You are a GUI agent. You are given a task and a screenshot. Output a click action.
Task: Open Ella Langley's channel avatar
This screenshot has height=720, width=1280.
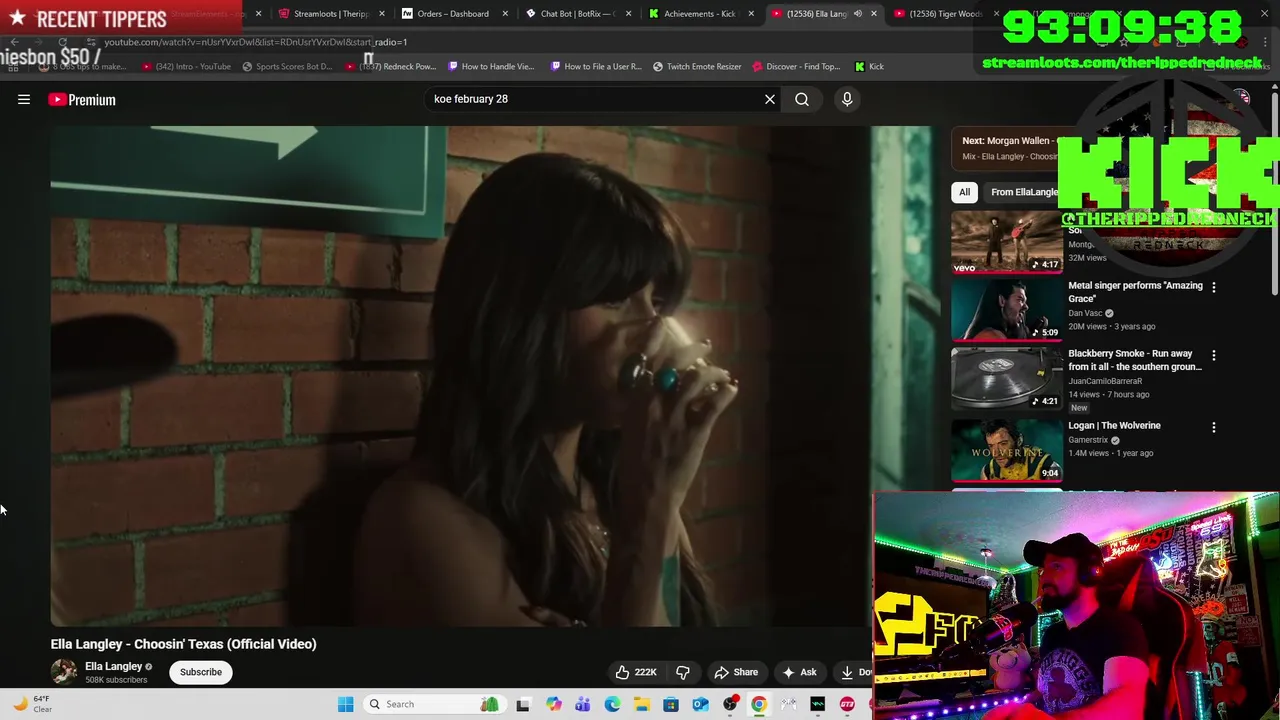click(64, 671)
